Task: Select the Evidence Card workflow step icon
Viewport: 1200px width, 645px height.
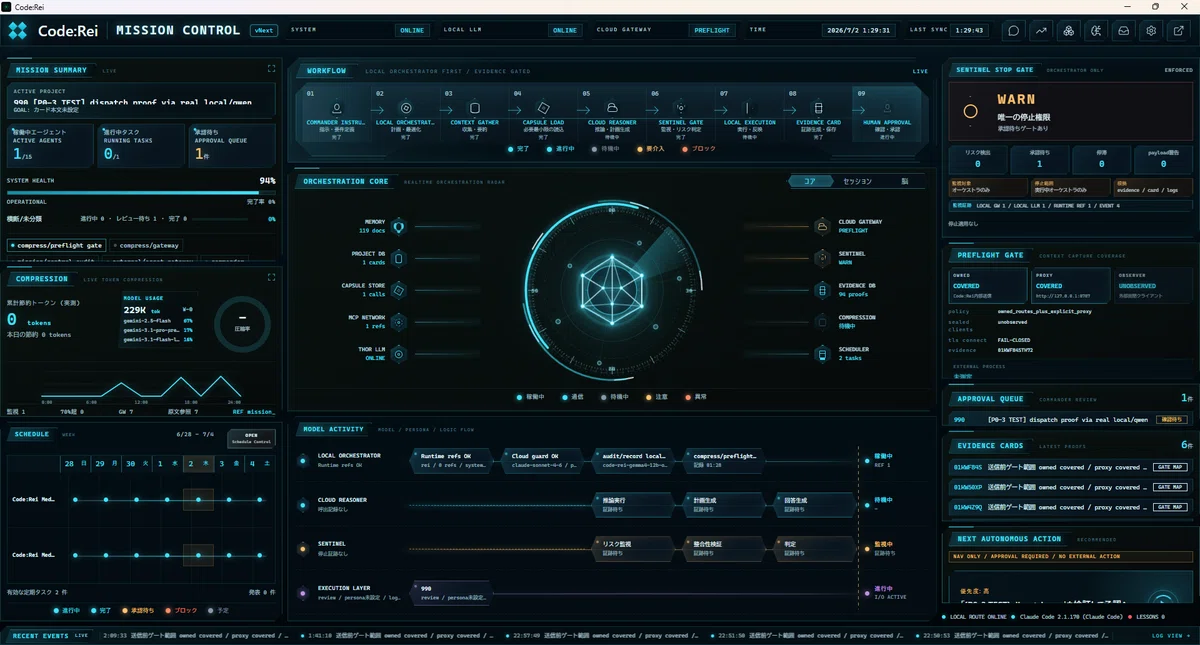Action: point(818,108)
